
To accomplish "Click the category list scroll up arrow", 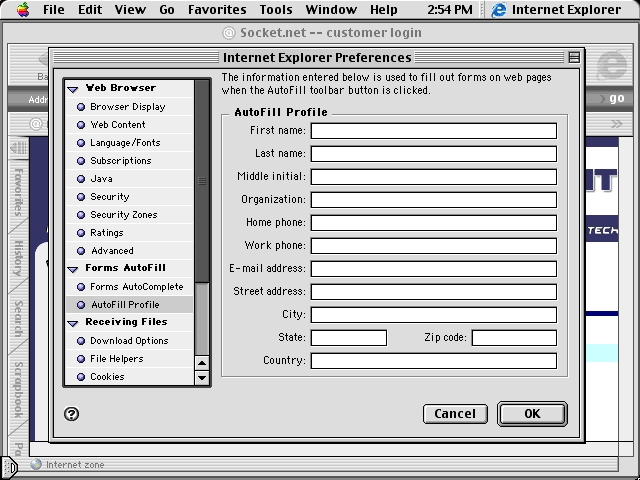I will pyautogui.click(x=202, y=362).
